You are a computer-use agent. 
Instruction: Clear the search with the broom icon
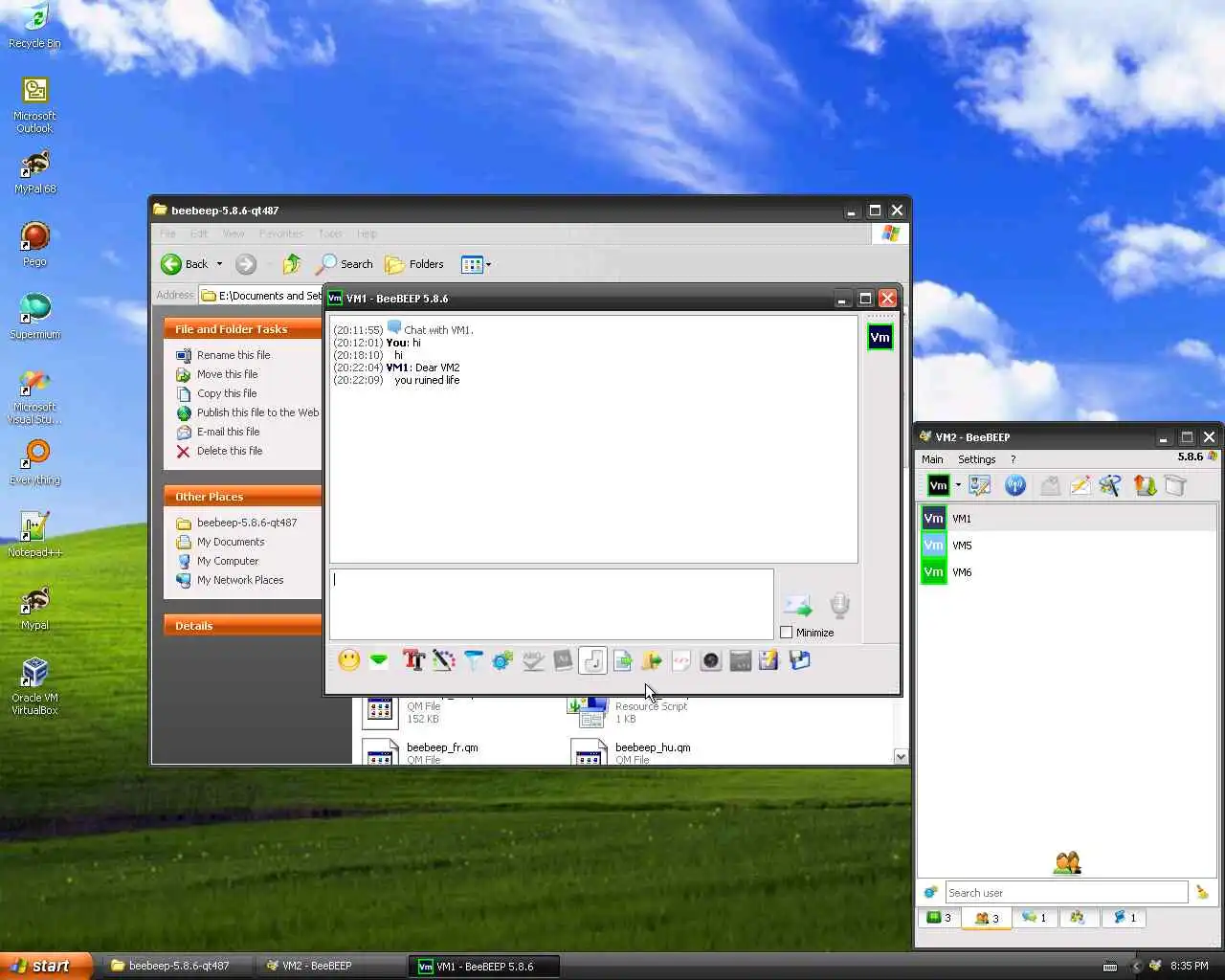(1202, 893)
